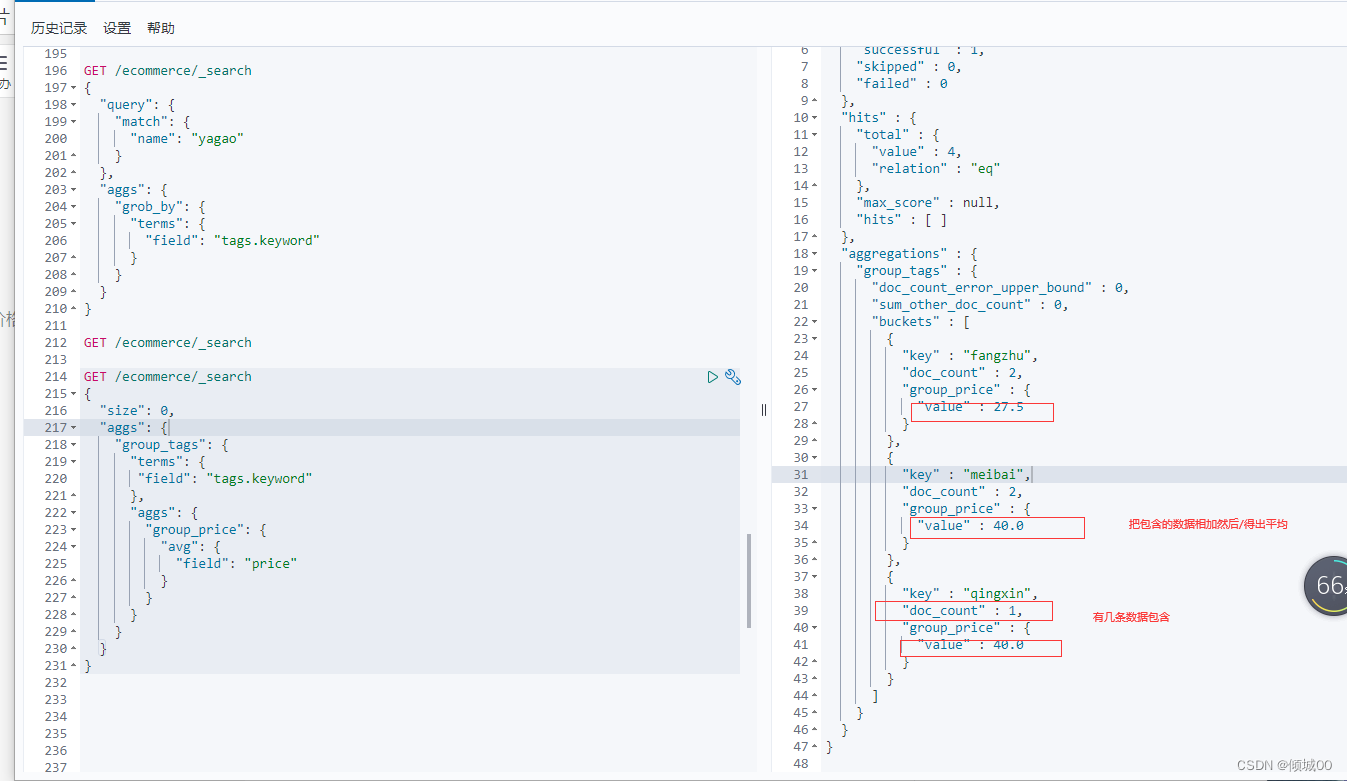Collapse the "avg" block at line 224
Image resolution: width=1347 pixels, height=781 pixels.
coord(74,547)
